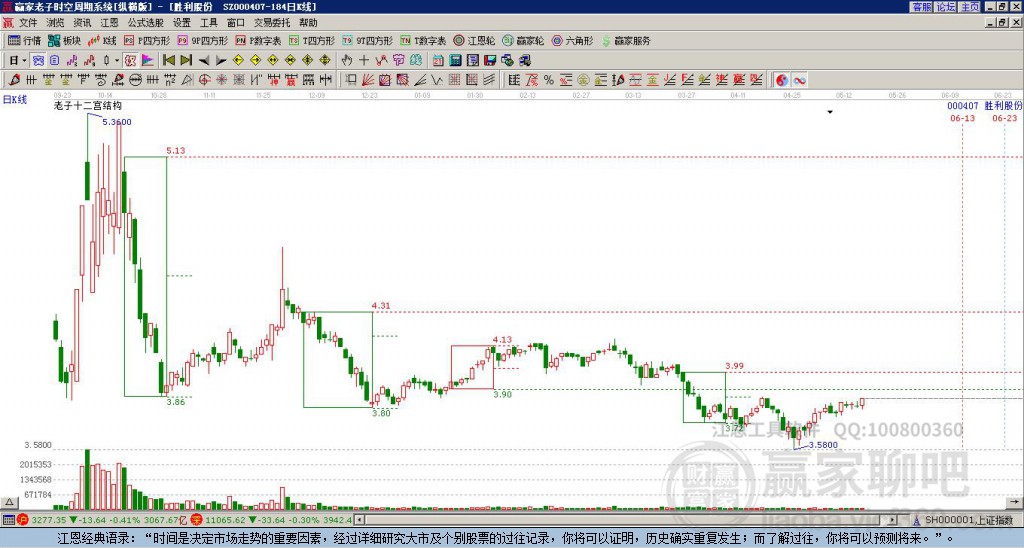
Task: Click the 06-23 date marker
Action: click(x=1004, y=118)
